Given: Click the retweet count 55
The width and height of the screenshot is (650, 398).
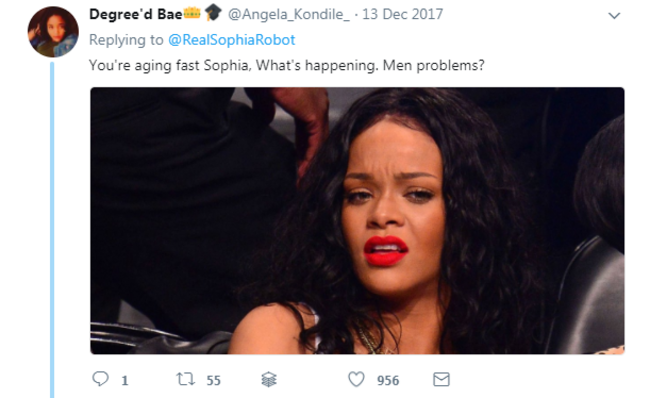Looking at the screenshot, I should (x=213, y=380).
